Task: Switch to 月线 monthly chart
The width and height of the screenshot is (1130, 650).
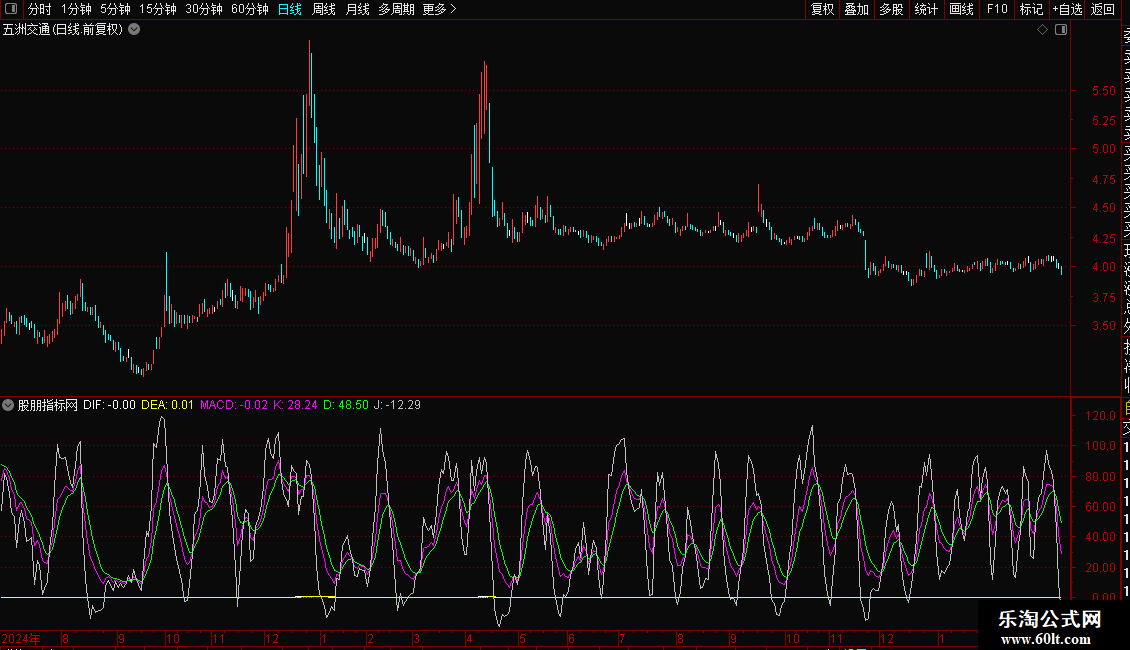Action: coord(357,9)
